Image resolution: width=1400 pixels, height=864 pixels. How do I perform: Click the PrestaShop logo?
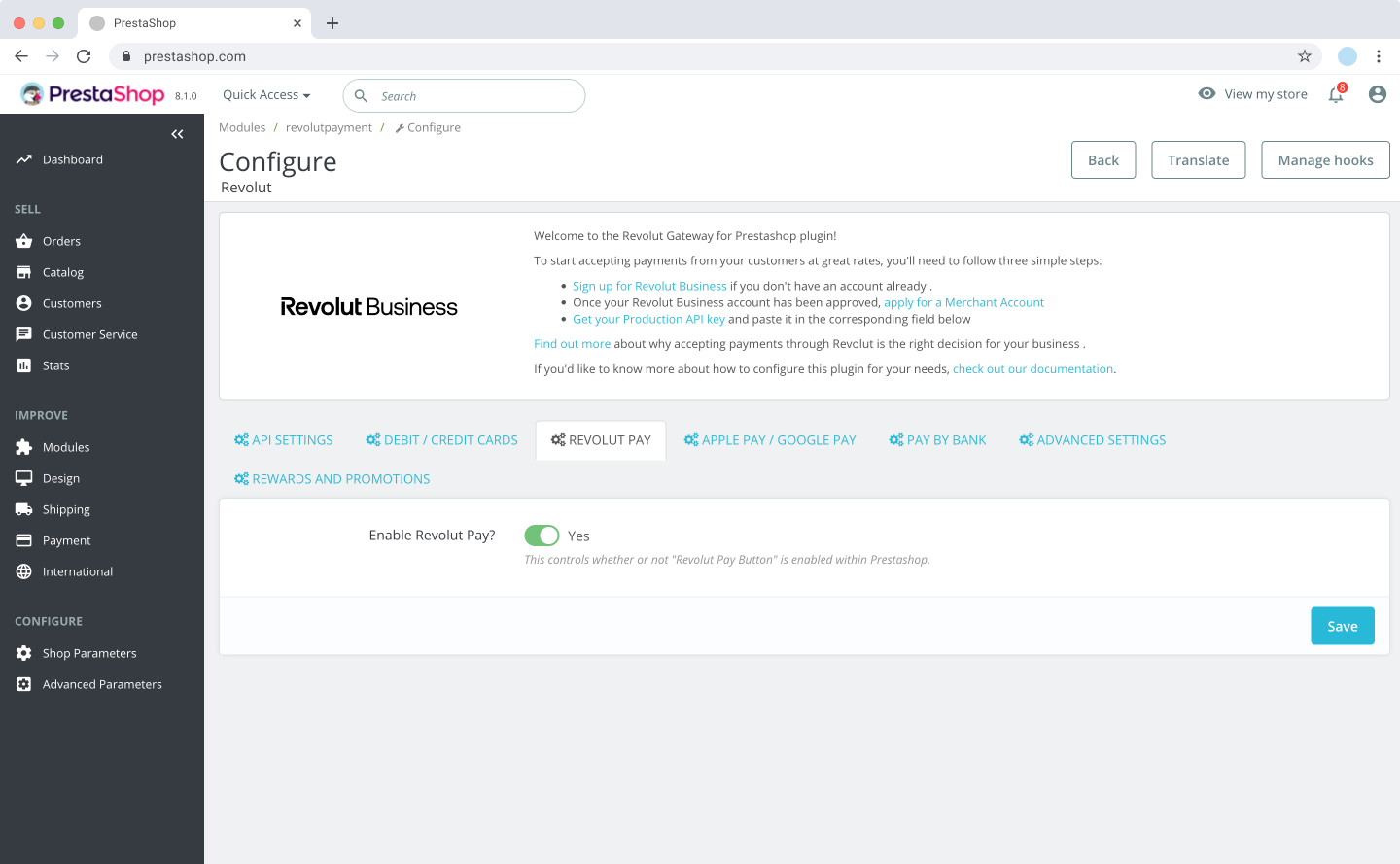[92, 94]
